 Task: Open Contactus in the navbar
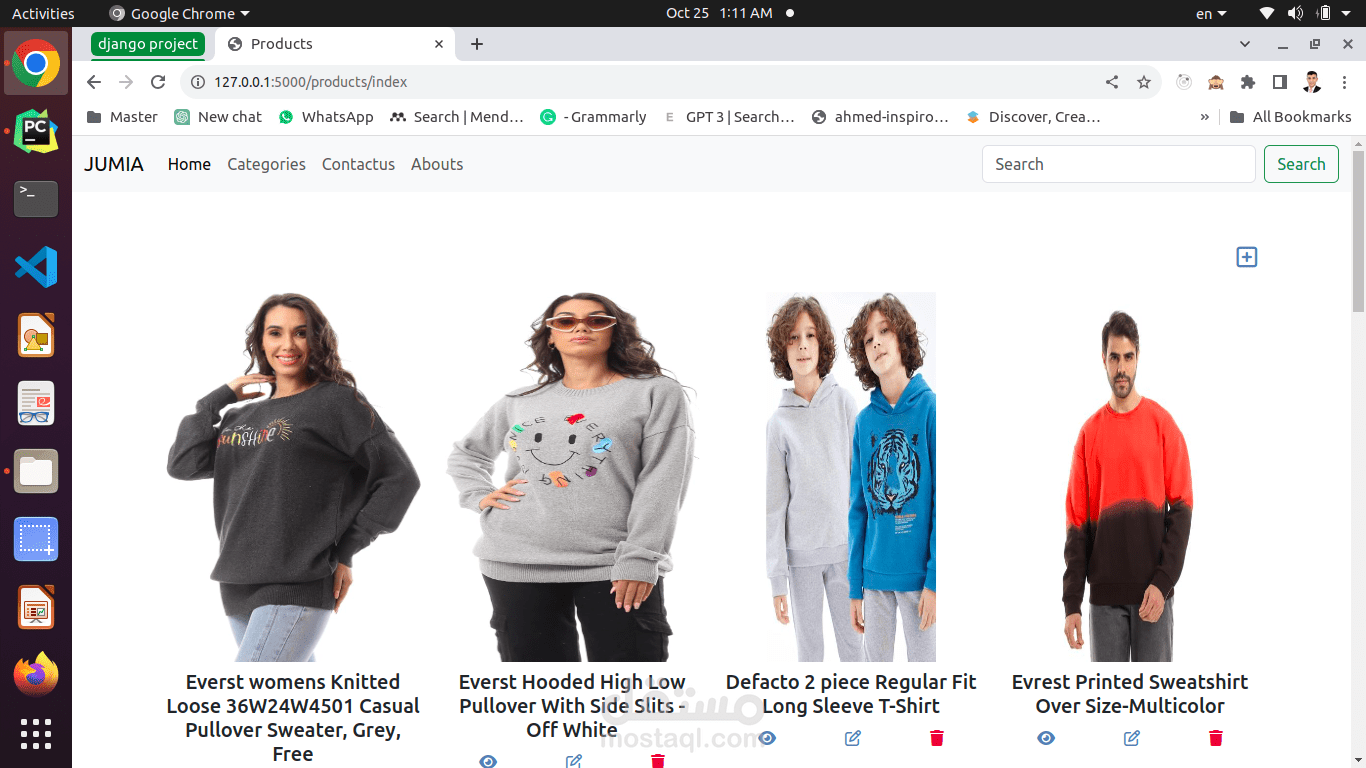pos(358,164)
